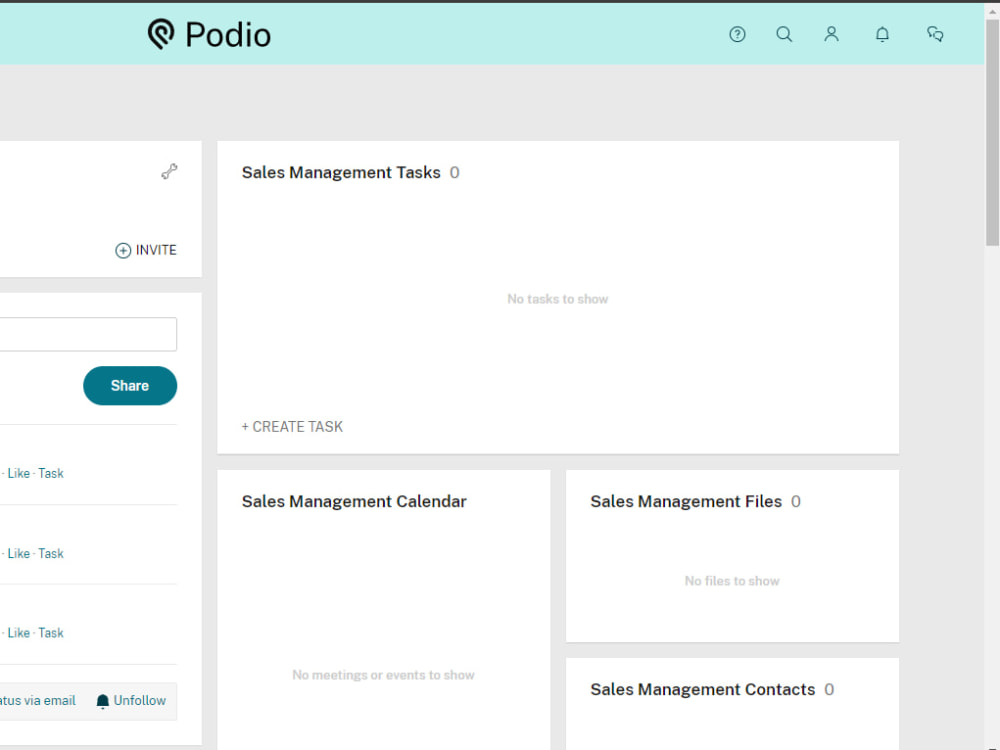Create a task via + CREATE TASK

tap(292, 427)
